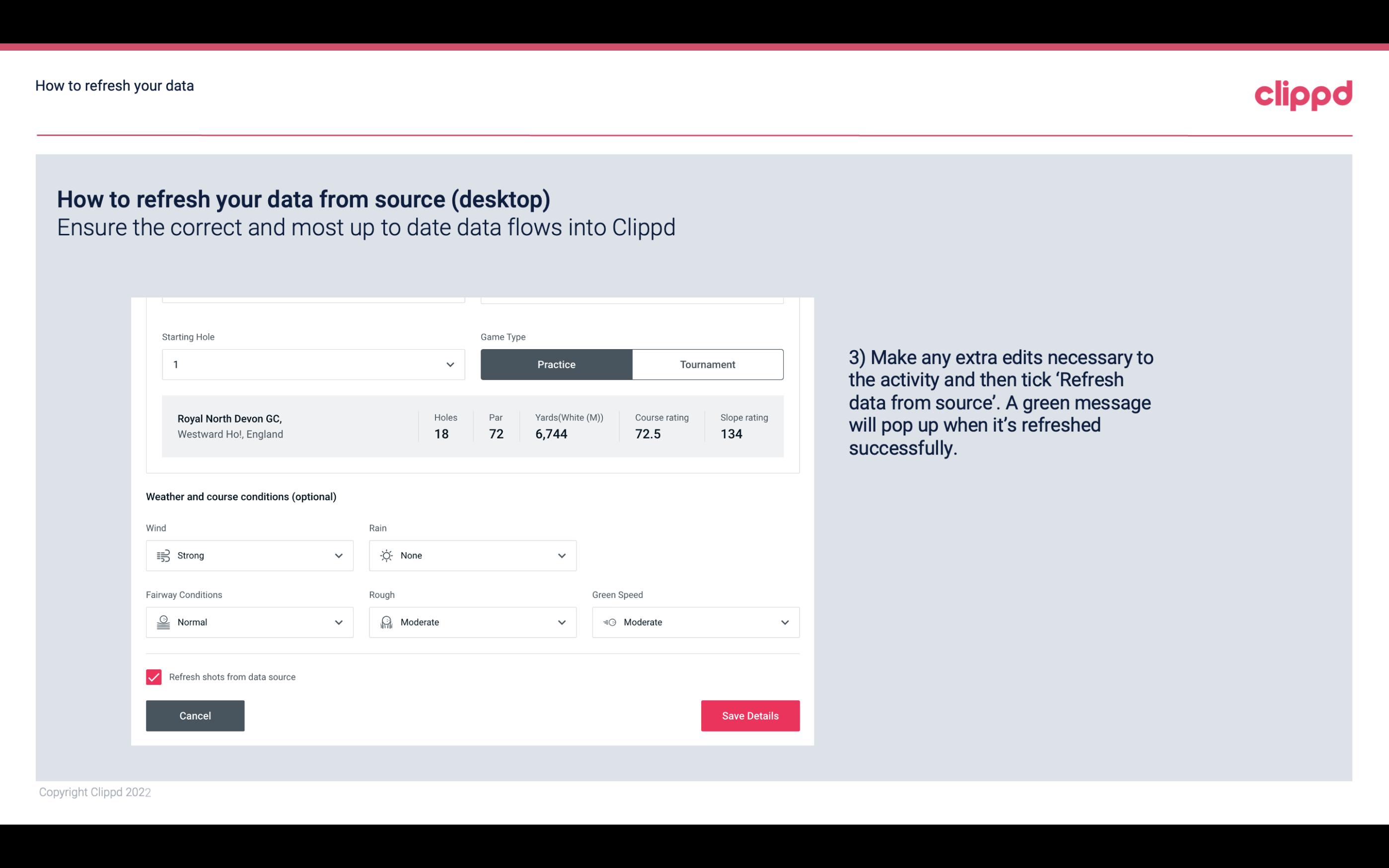This screenshot has height=868, width=1389.
Task: Select the Practice game type toggle
Action: (x=556, y=364)
